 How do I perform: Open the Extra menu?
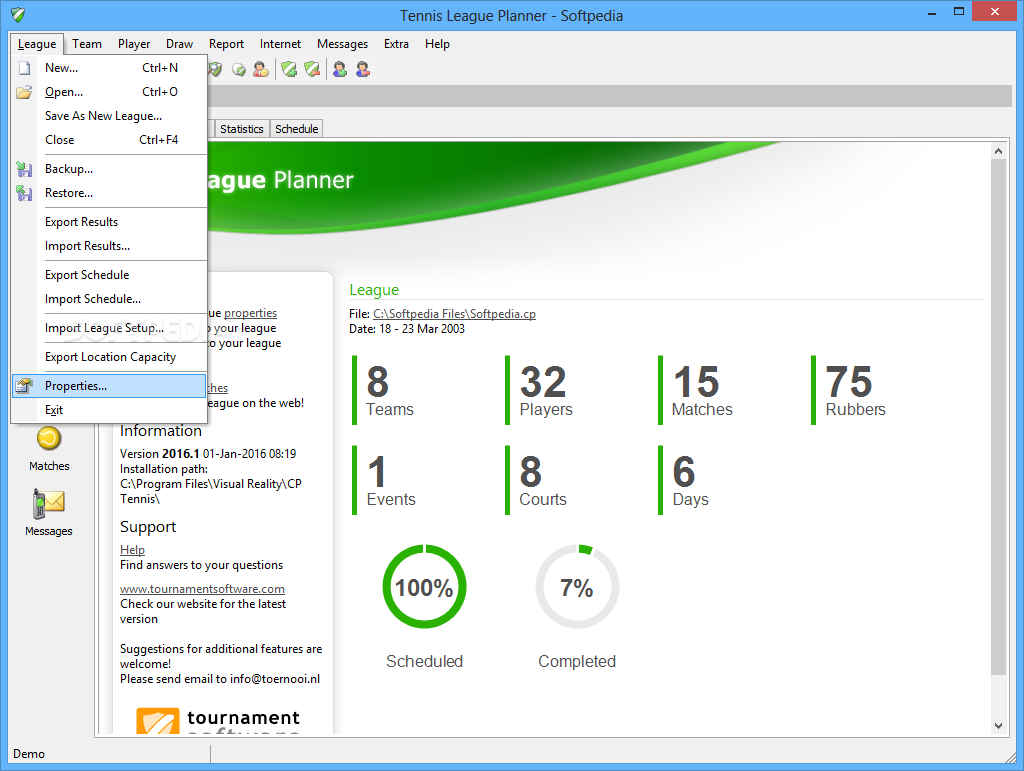click(396, 44)
